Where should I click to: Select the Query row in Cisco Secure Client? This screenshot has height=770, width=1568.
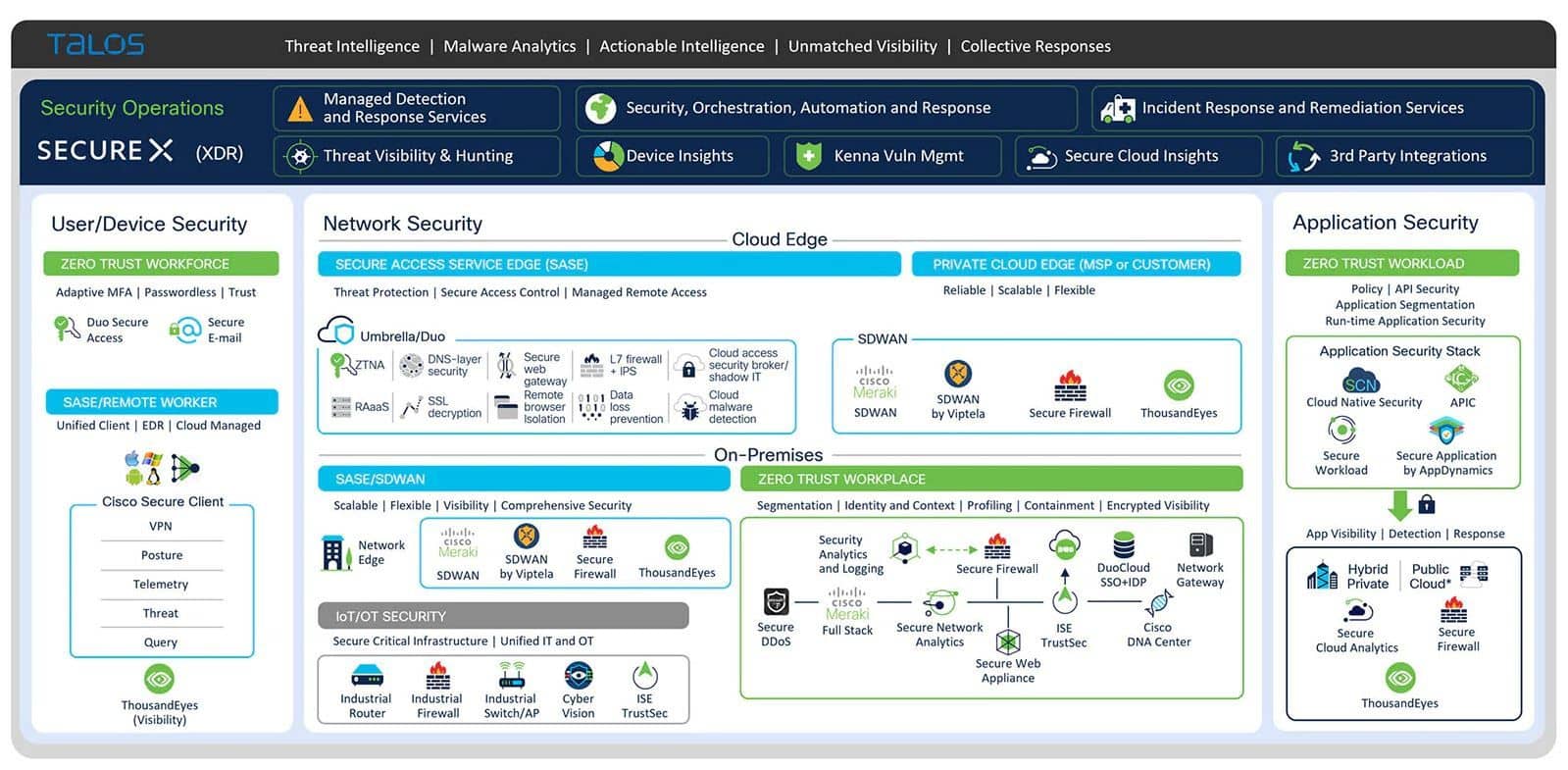161,642
